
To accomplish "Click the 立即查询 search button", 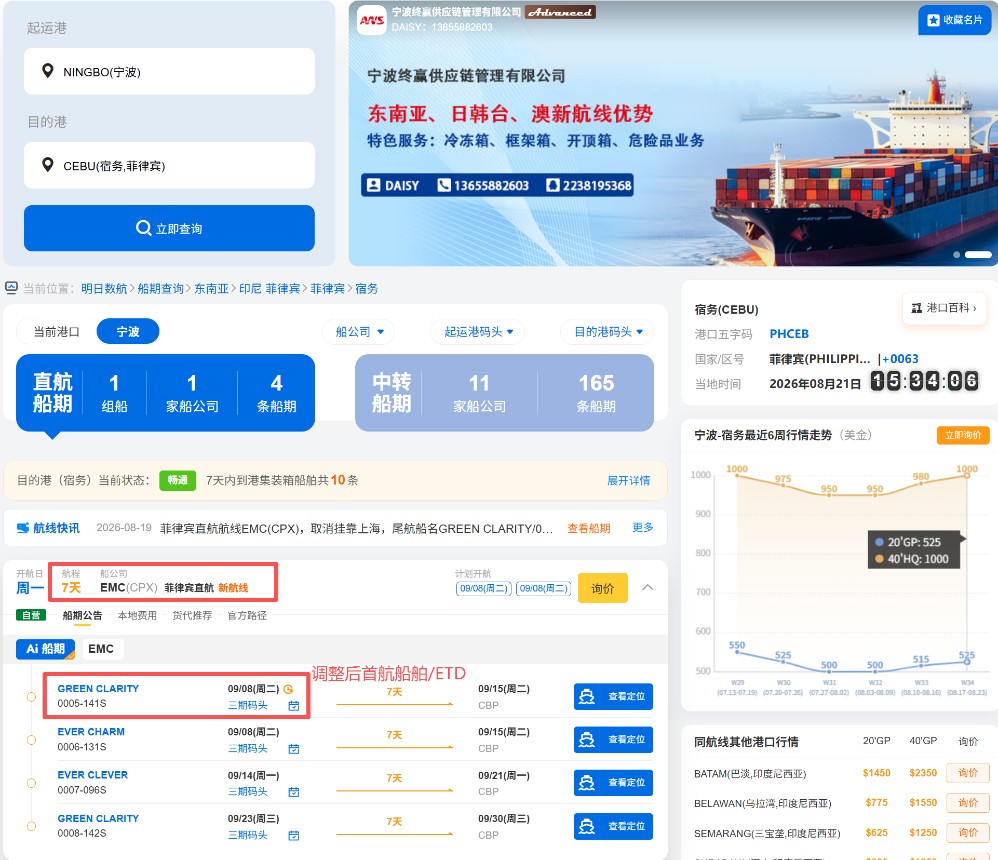I will [x=169, y=228].
